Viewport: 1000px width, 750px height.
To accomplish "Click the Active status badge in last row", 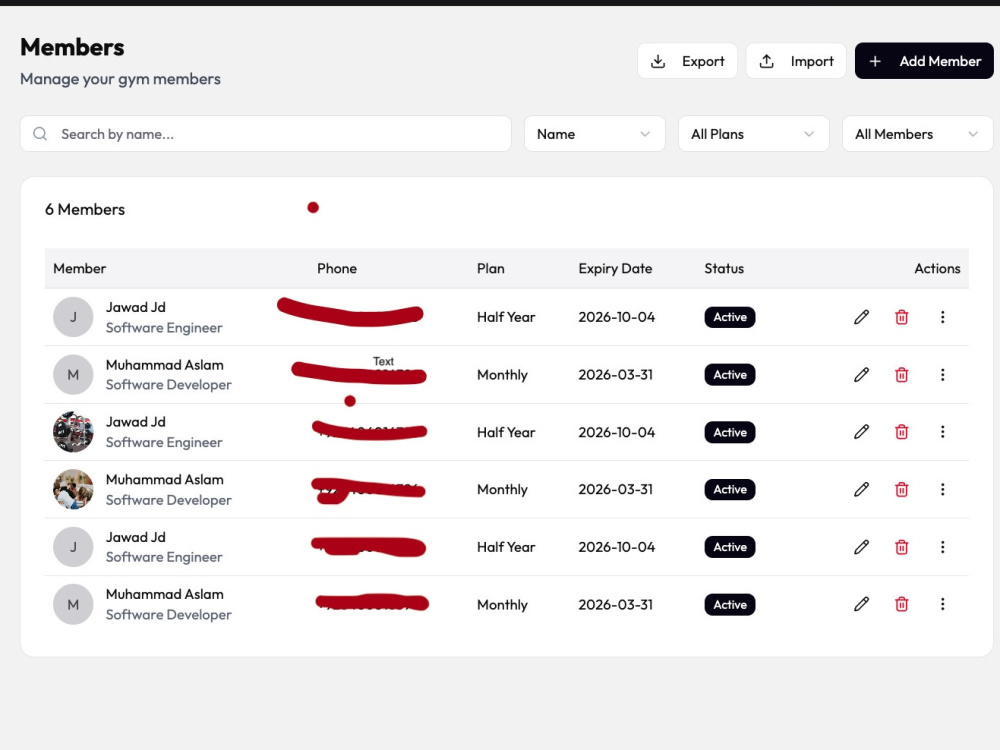I will point(730,604).
